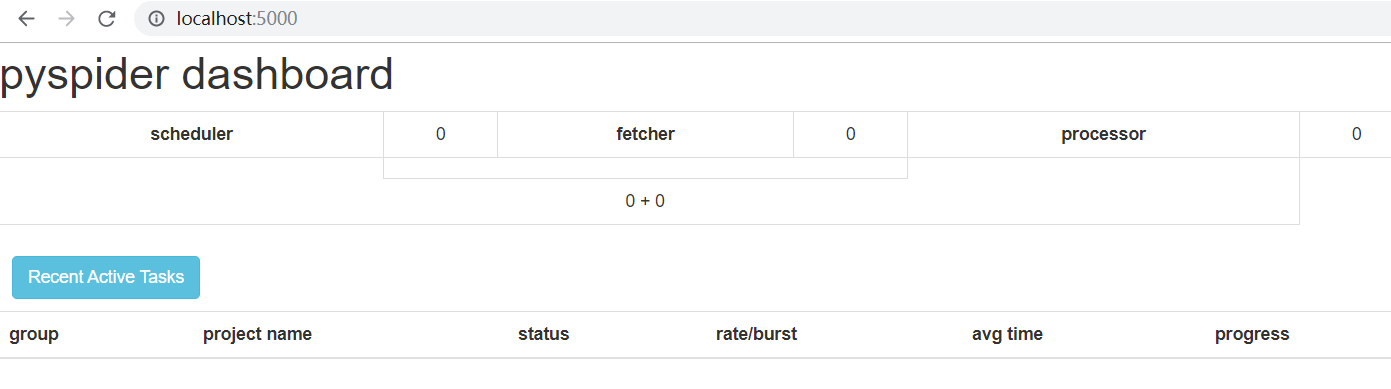This screenshot has height=389, width=1391.
Task: View site information icon in address bar
Action: pos(157,18)
